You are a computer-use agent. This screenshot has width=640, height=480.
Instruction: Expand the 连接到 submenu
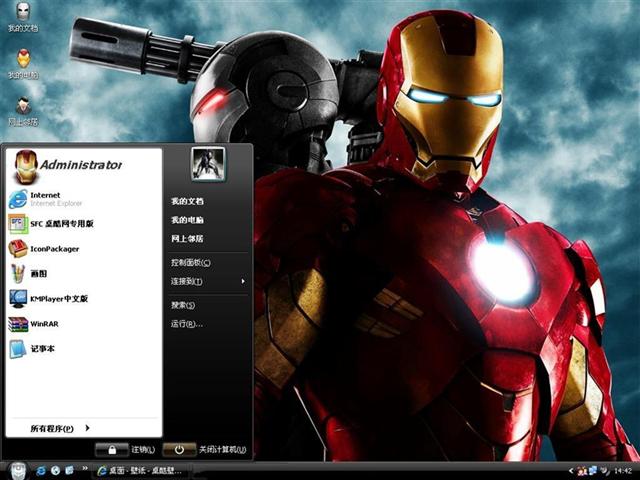pyautogui.click(x=207, y=281)
